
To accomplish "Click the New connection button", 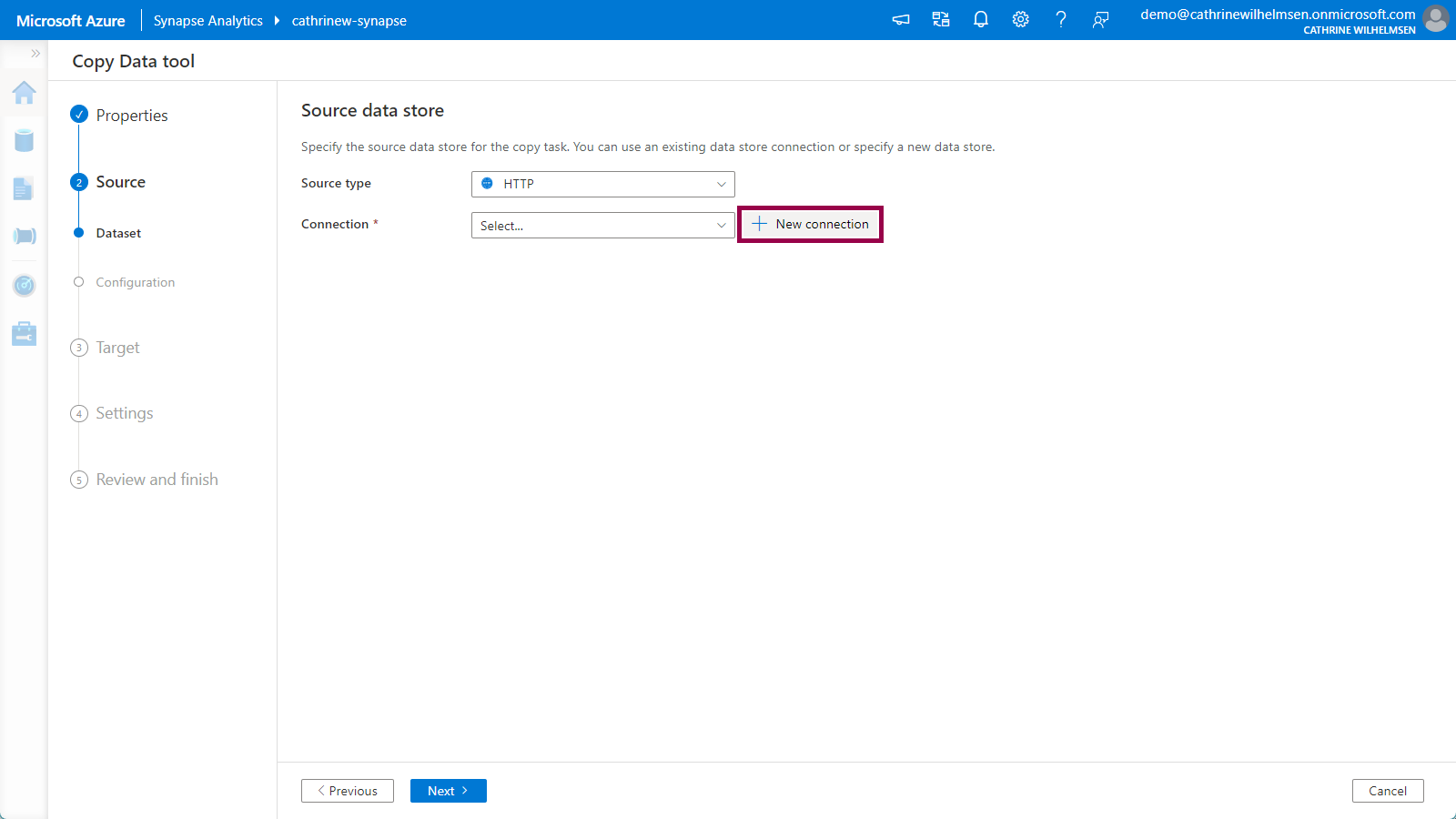I will click(810, 225).
